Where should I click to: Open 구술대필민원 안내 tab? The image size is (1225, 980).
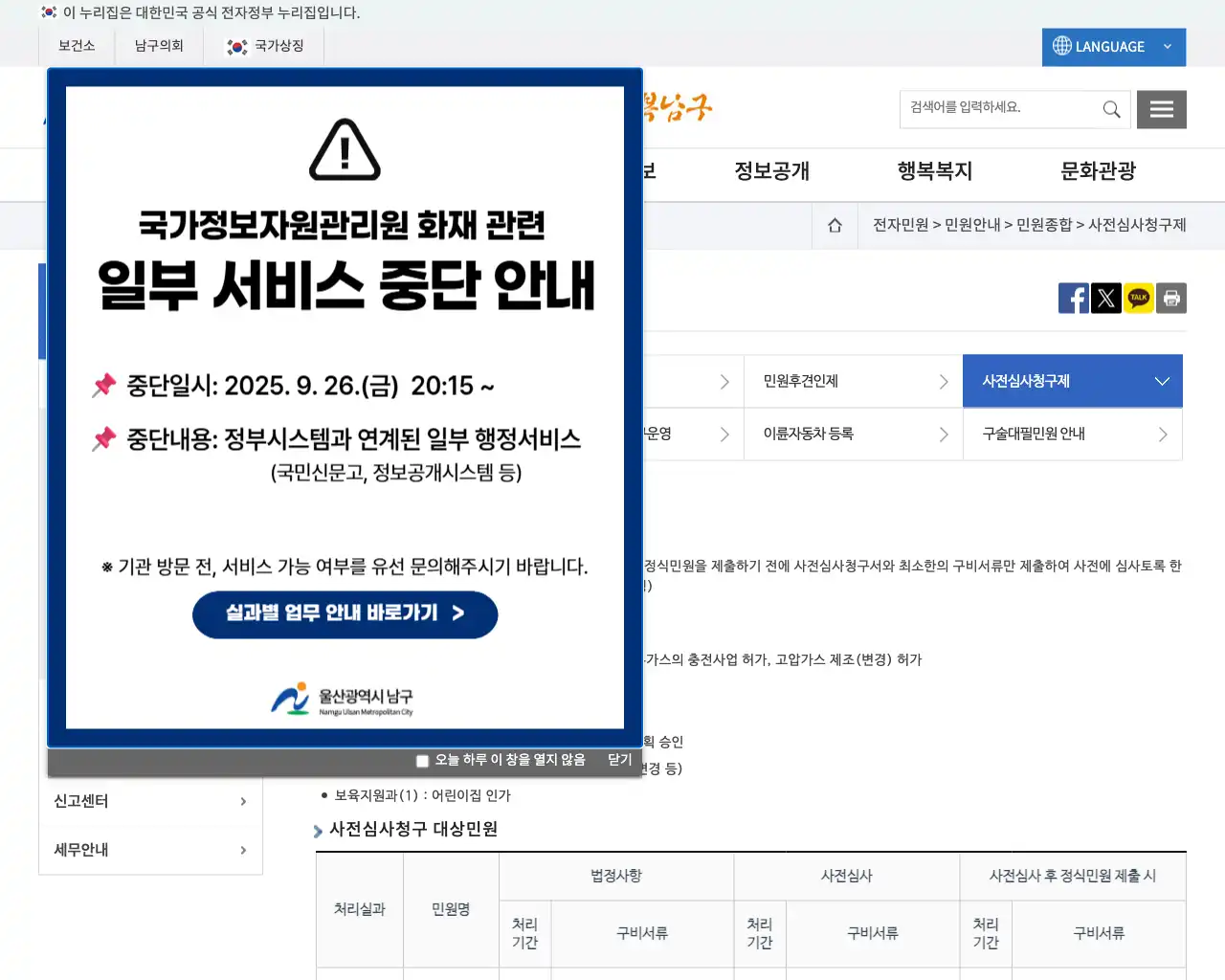click(1073, 434)
